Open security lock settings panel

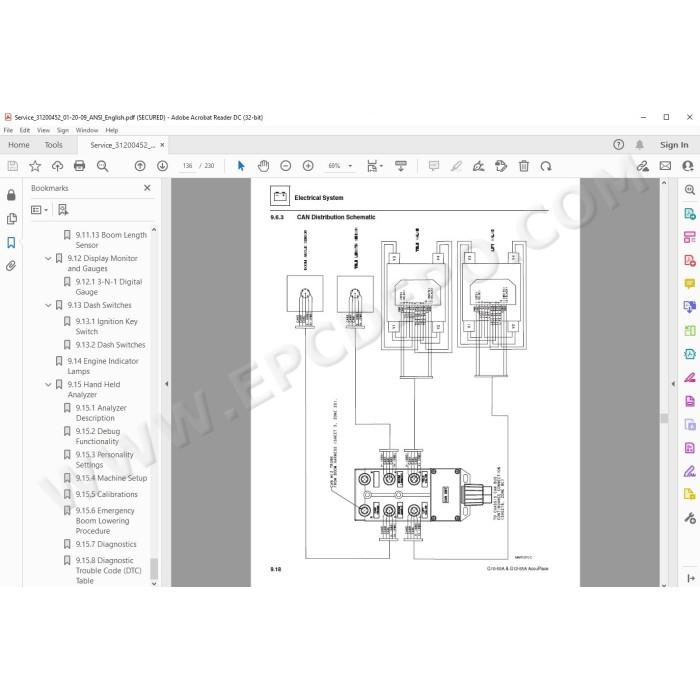11,195
